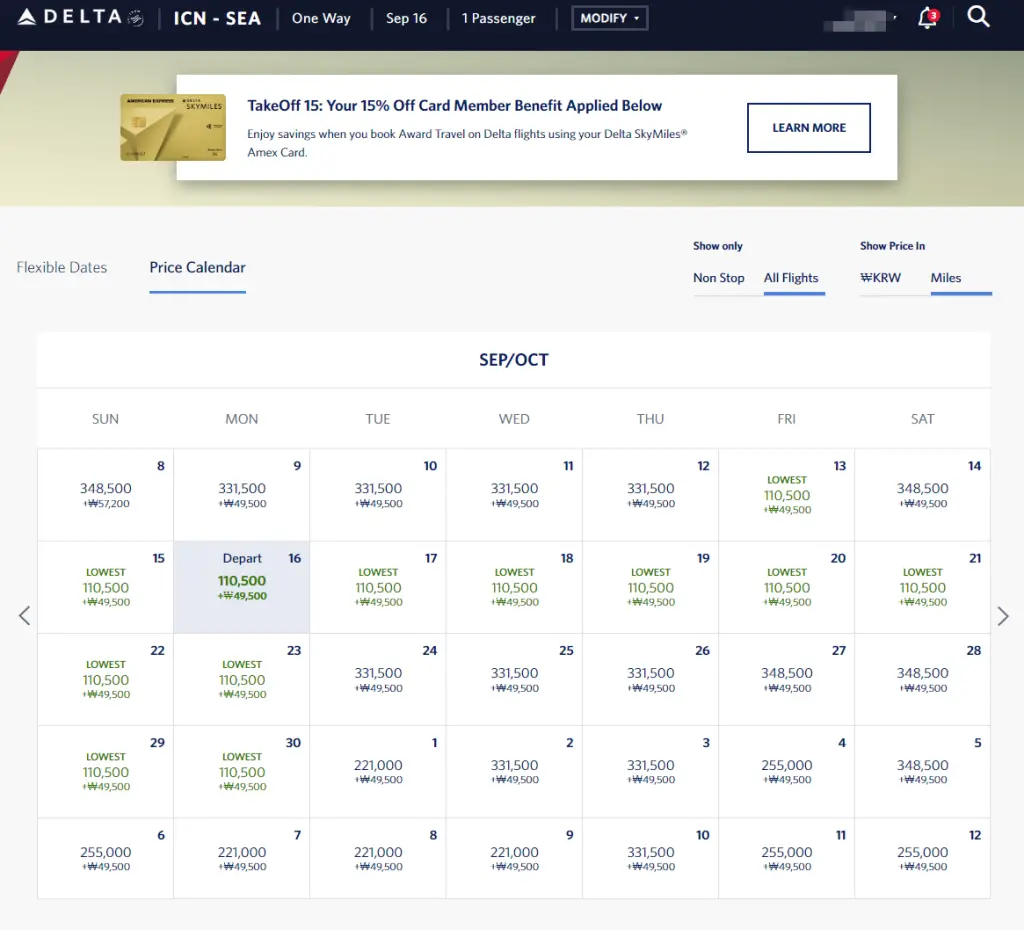This screenshot has width=1024, height=930.
Task: Click the LEARN MORE button
Action: click(x=808, y=128)
